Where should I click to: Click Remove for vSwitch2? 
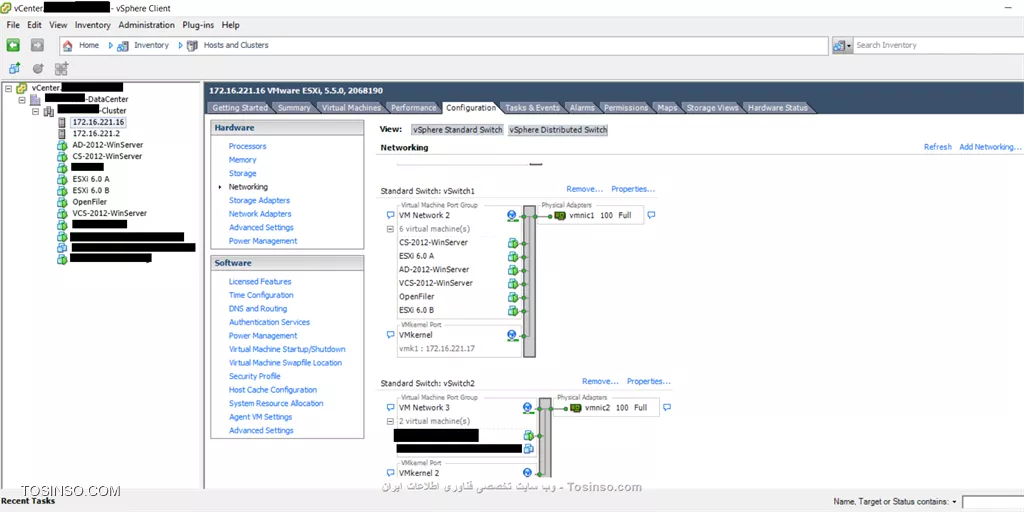(600, 381)
